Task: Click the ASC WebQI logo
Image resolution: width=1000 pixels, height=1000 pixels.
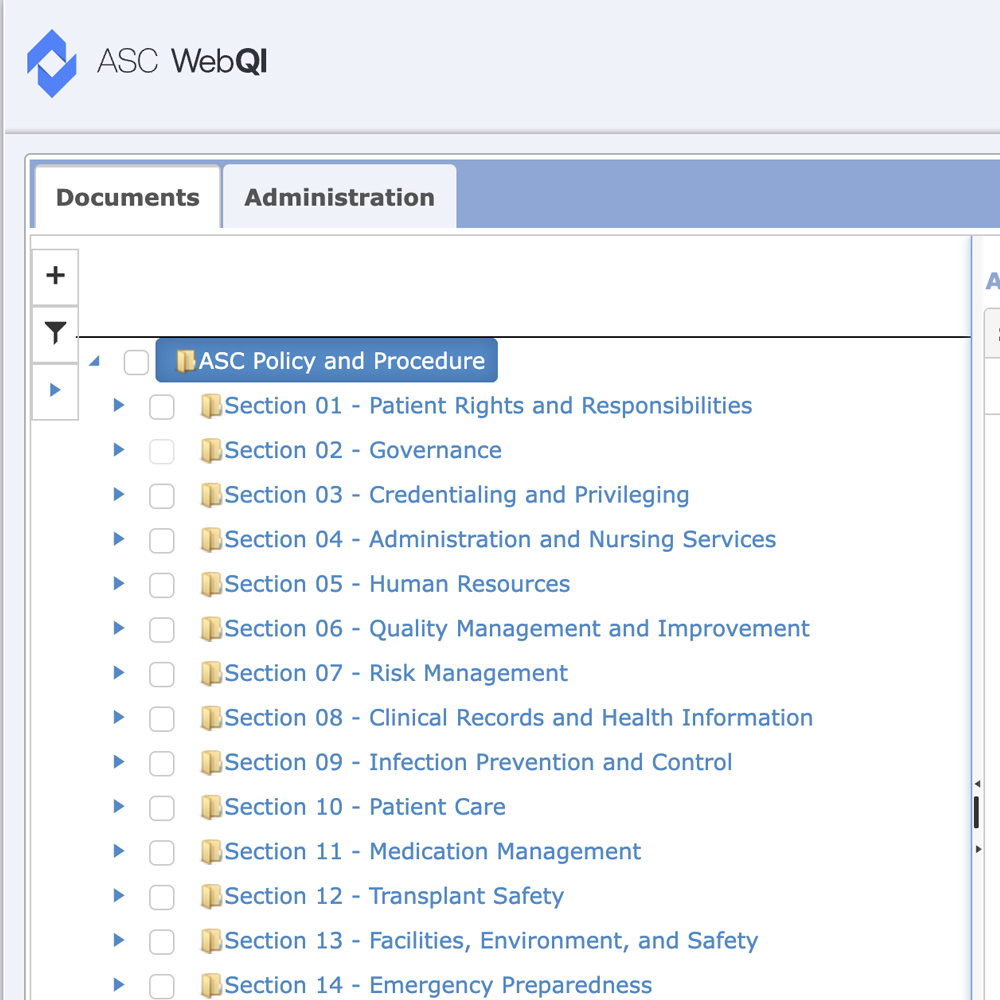Action: point(147,62)
